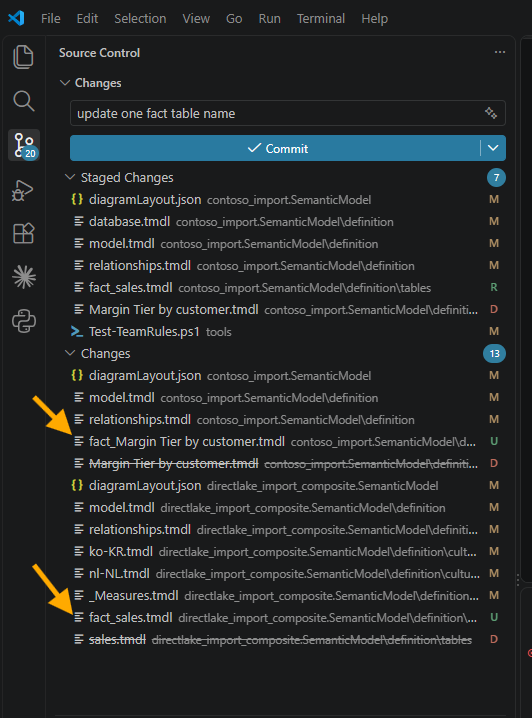Click the Source Control panel title
The height and width of the screenshot is (718, 532).
(x=99, y=53)
